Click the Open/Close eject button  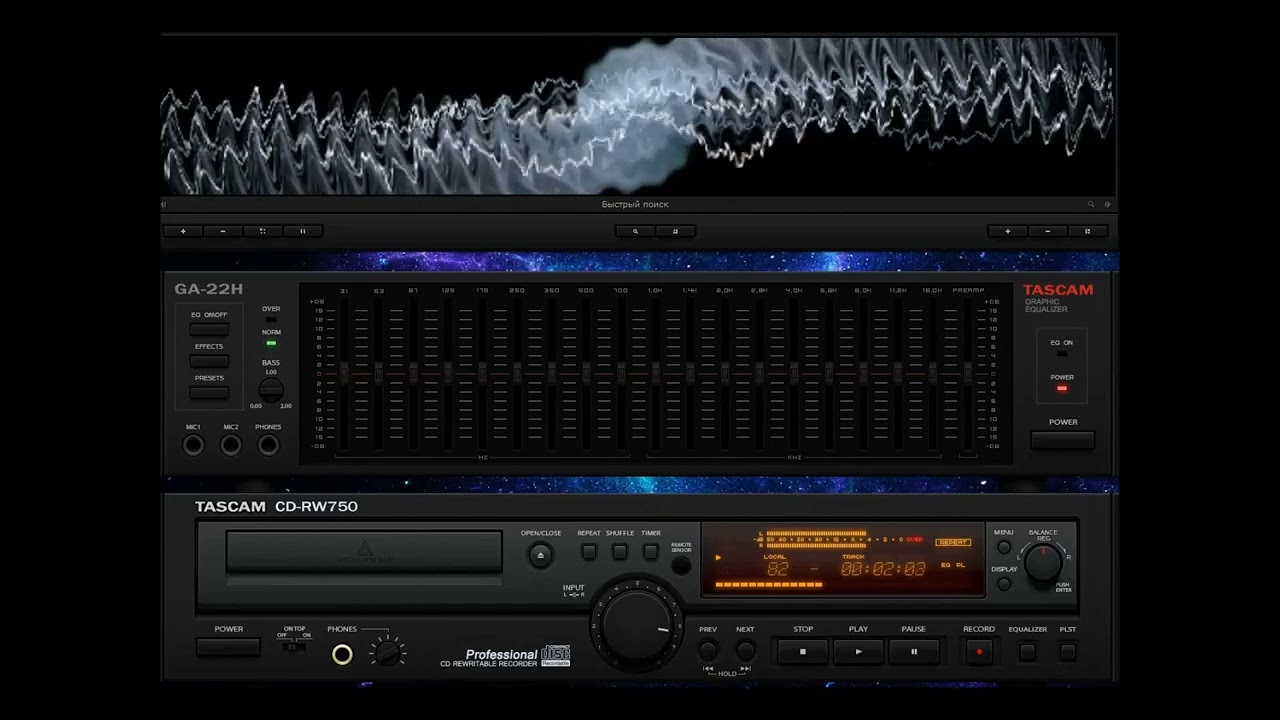click(x=541, y=555)
